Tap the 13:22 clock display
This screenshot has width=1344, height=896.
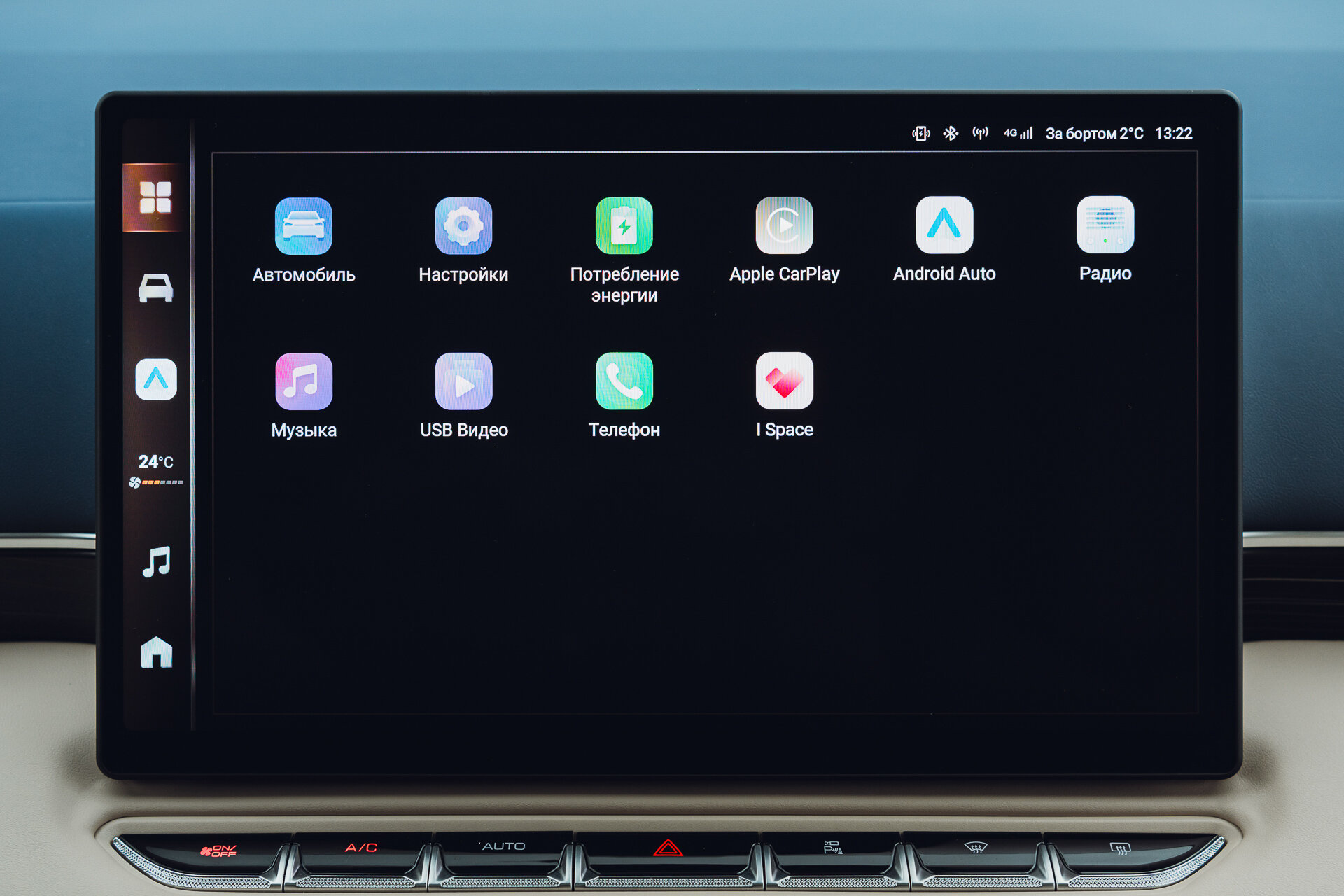point(1173,133)
